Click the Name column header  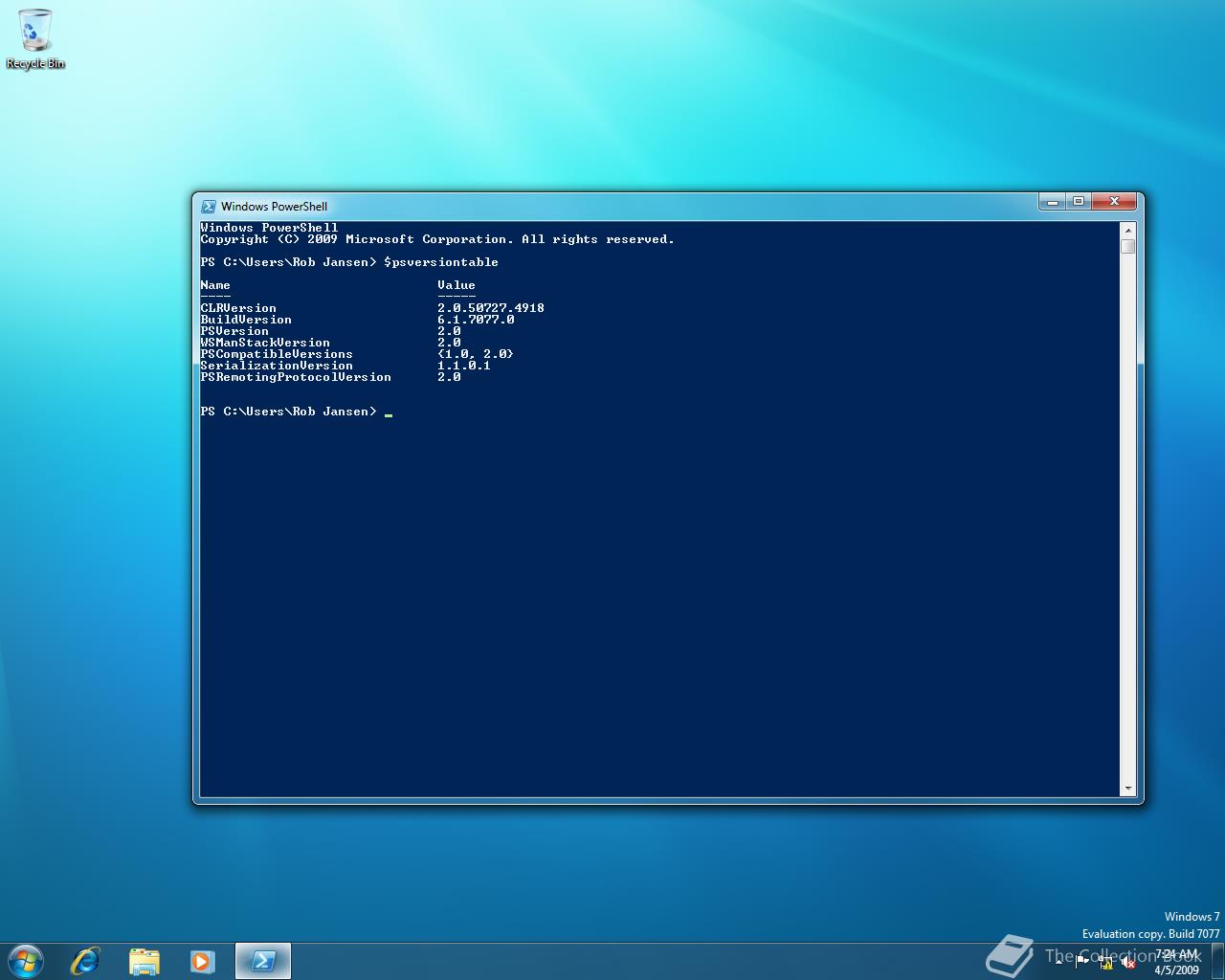[215, 285]
